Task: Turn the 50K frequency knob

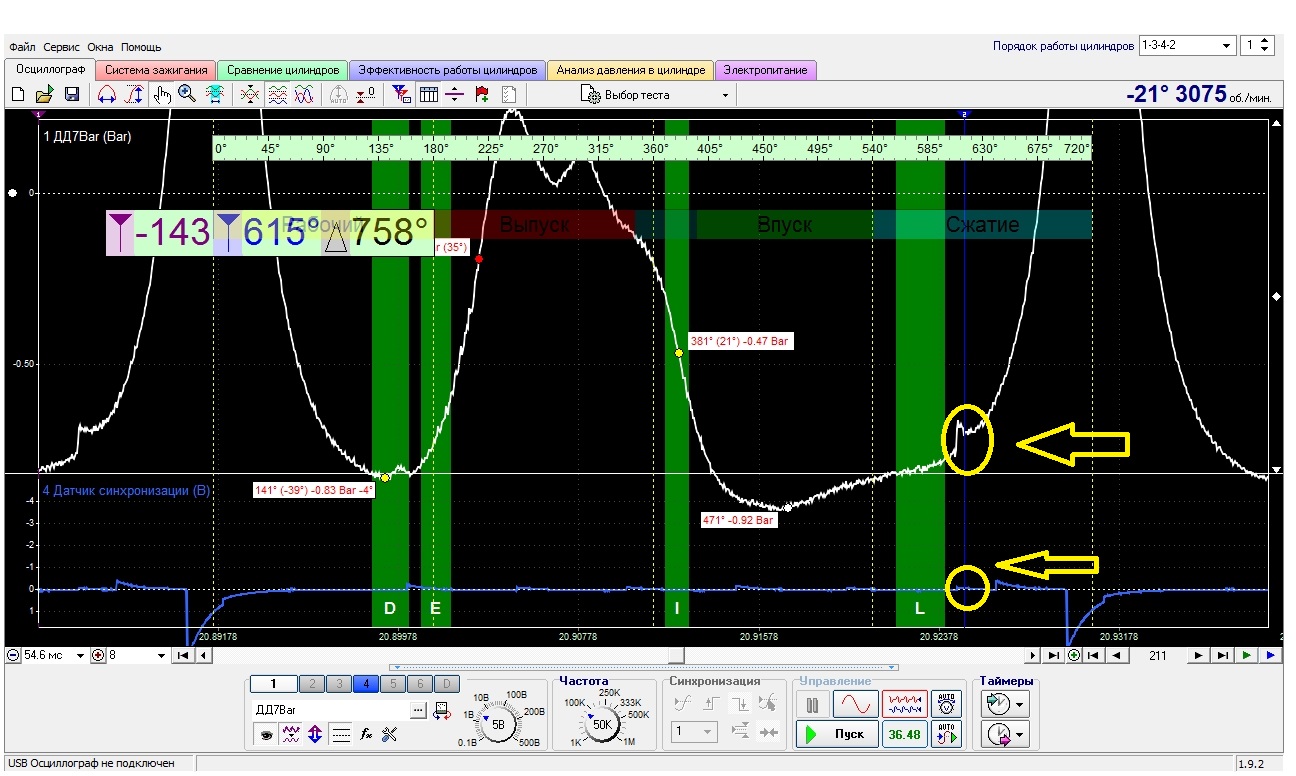Action: click(602, 724)
